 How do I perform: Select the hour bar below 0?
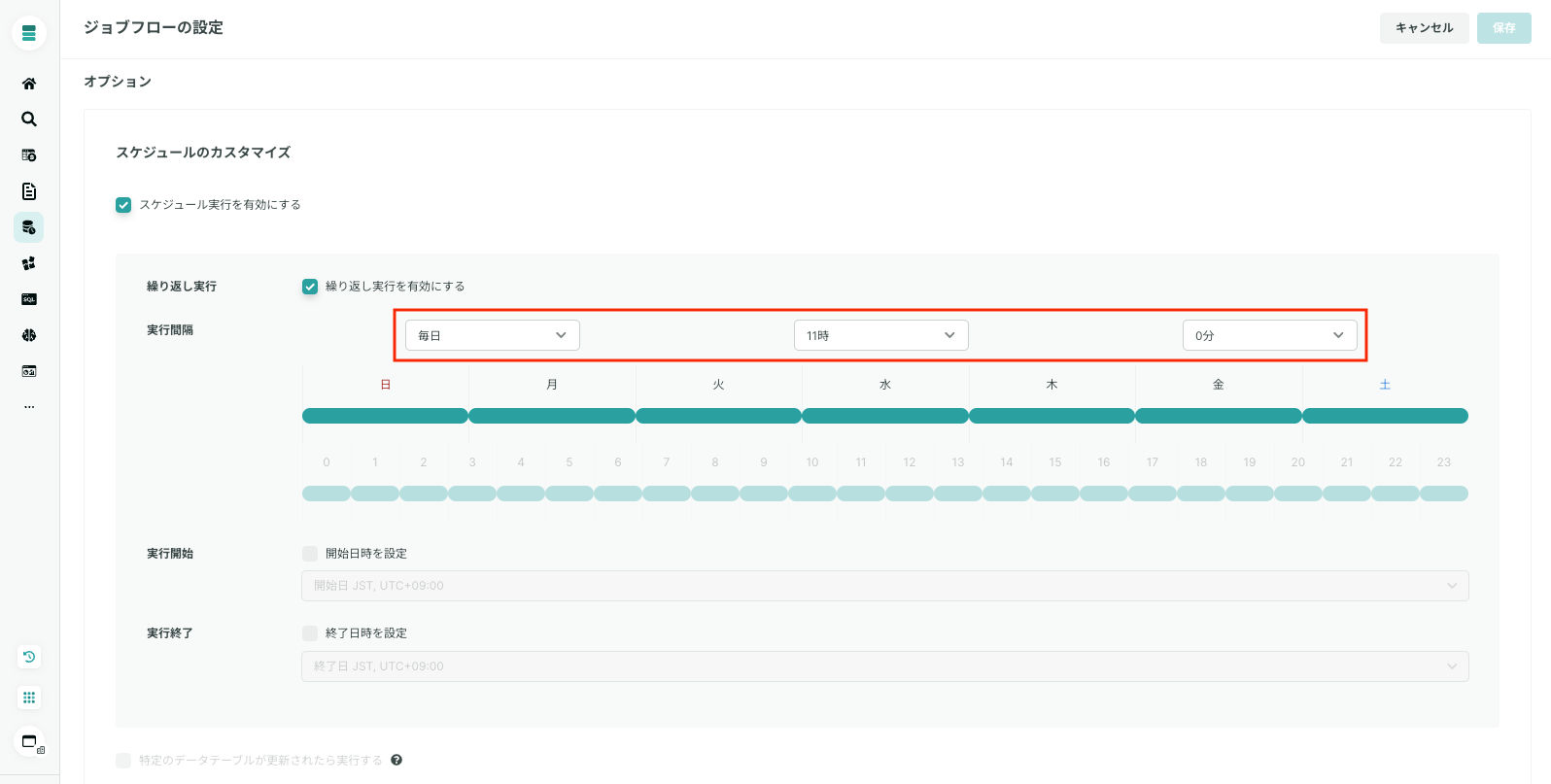pyautogui.click(x=327, y=494)
